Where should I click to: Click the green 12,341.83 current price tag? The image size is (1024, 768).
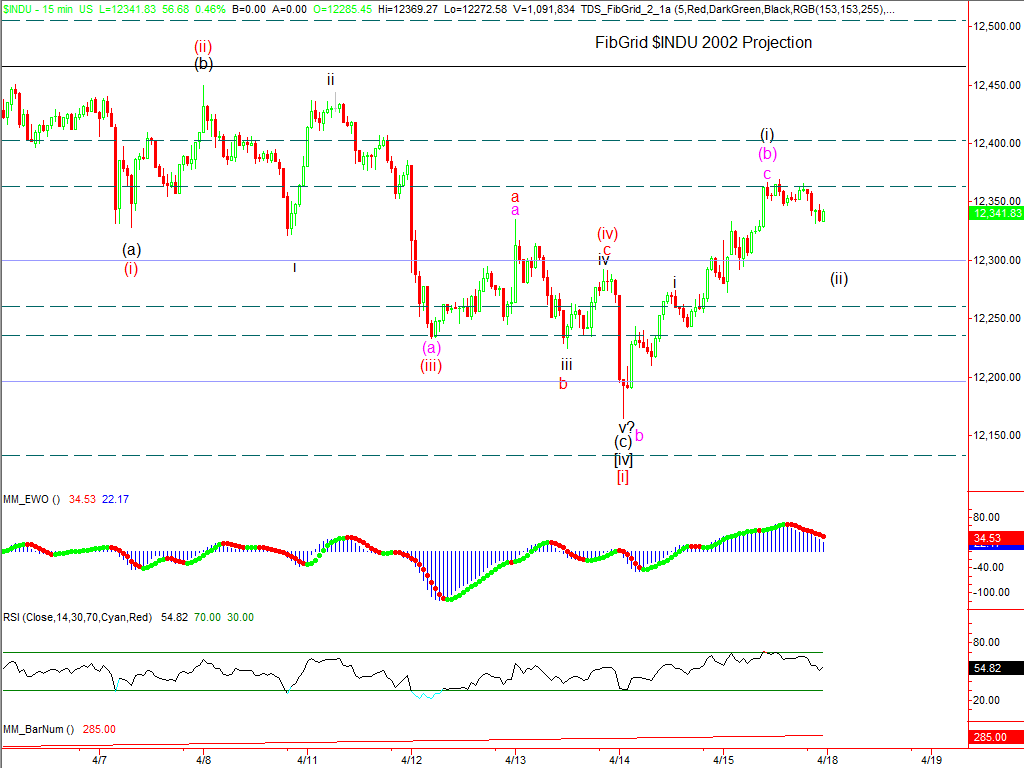[x=996, y=213]
